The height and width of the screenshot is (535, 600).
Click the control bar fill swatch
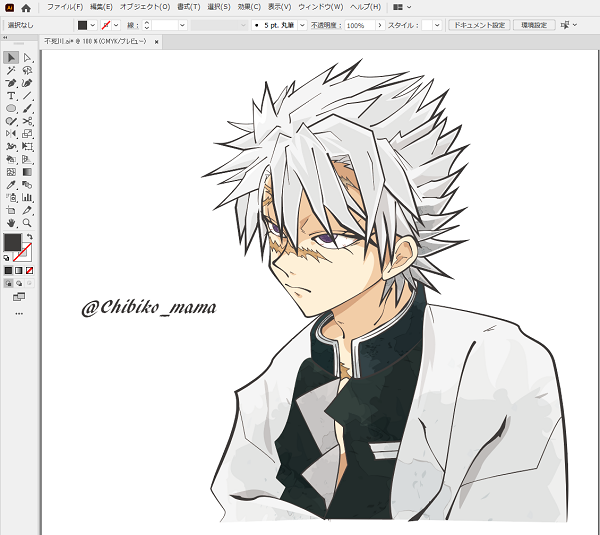tap(82, 25)
